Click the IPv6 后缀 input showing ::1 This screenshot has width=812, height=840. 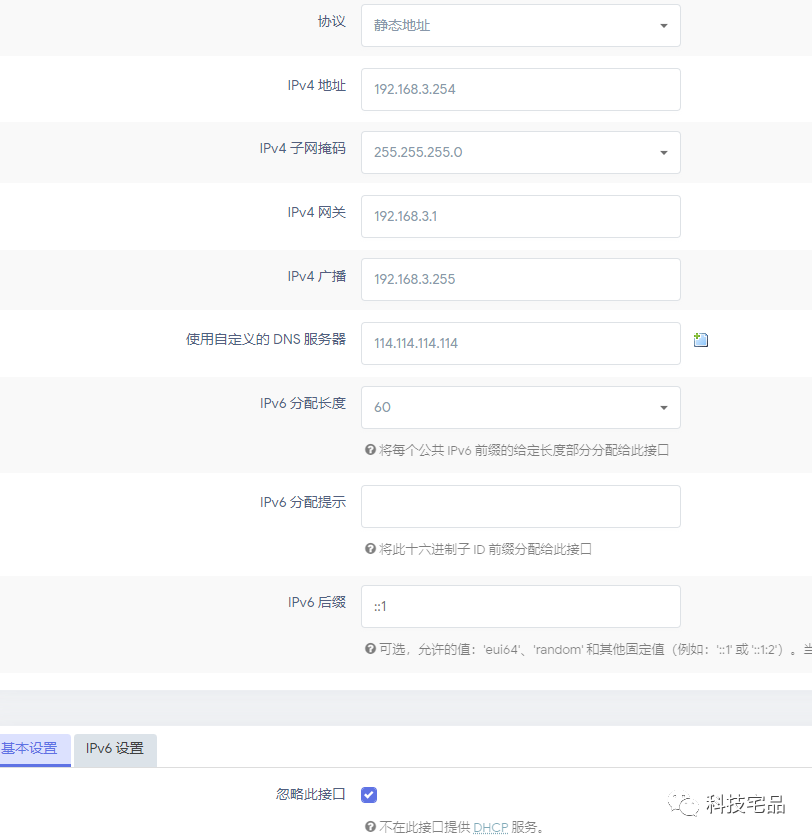(x=520, y=606)
